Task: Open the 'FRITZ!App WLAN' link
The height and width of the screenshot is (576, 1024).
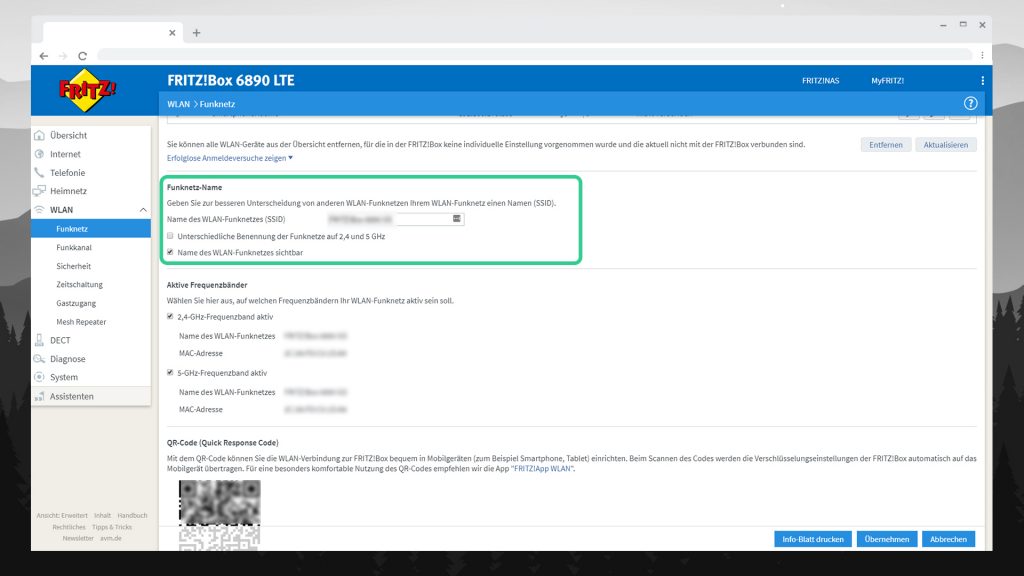Action: (x=542, y=468)
